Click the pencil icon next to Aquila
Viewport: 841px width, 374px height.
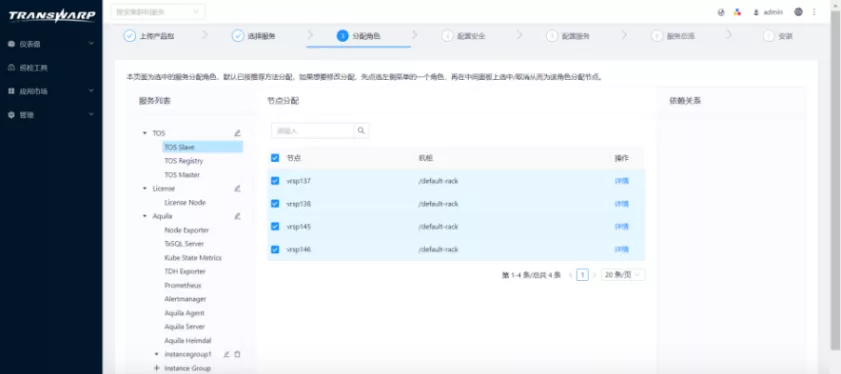[x=238, y=216]
